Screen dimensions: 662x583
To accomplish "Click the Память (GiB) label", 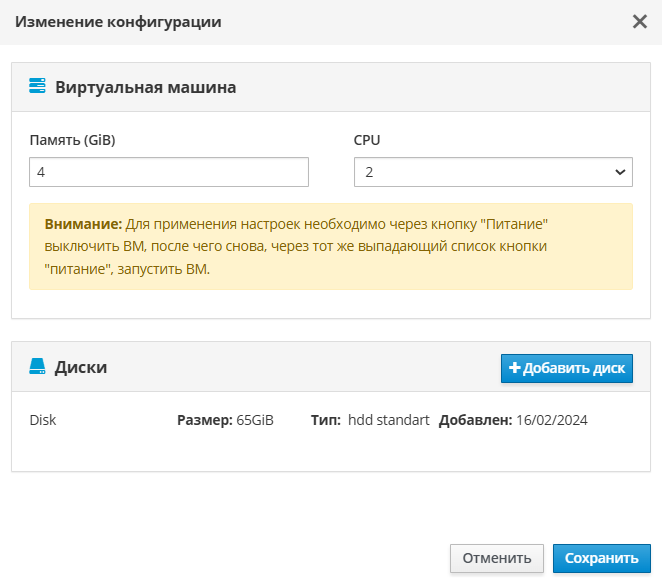I will pos(72,140).
